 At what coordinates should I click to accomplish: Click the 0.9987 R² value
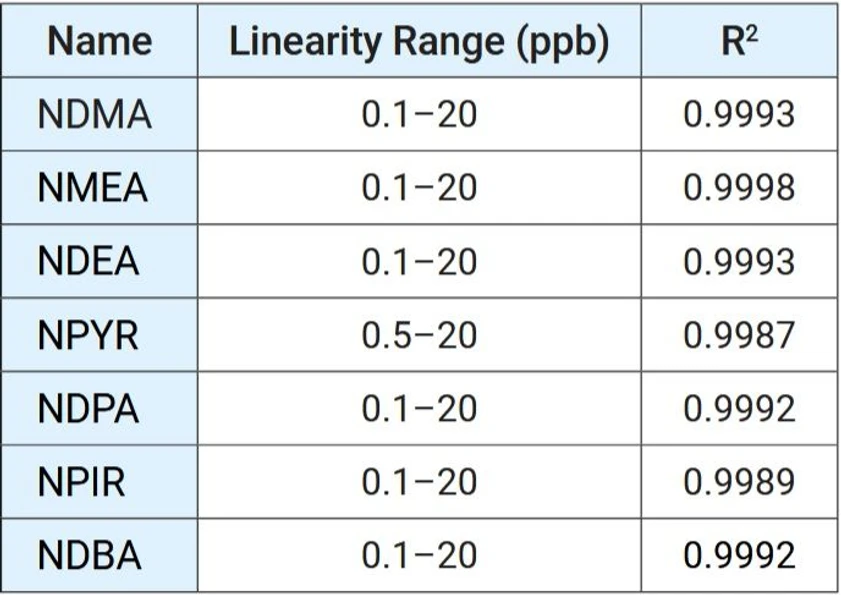click(740, 335)
